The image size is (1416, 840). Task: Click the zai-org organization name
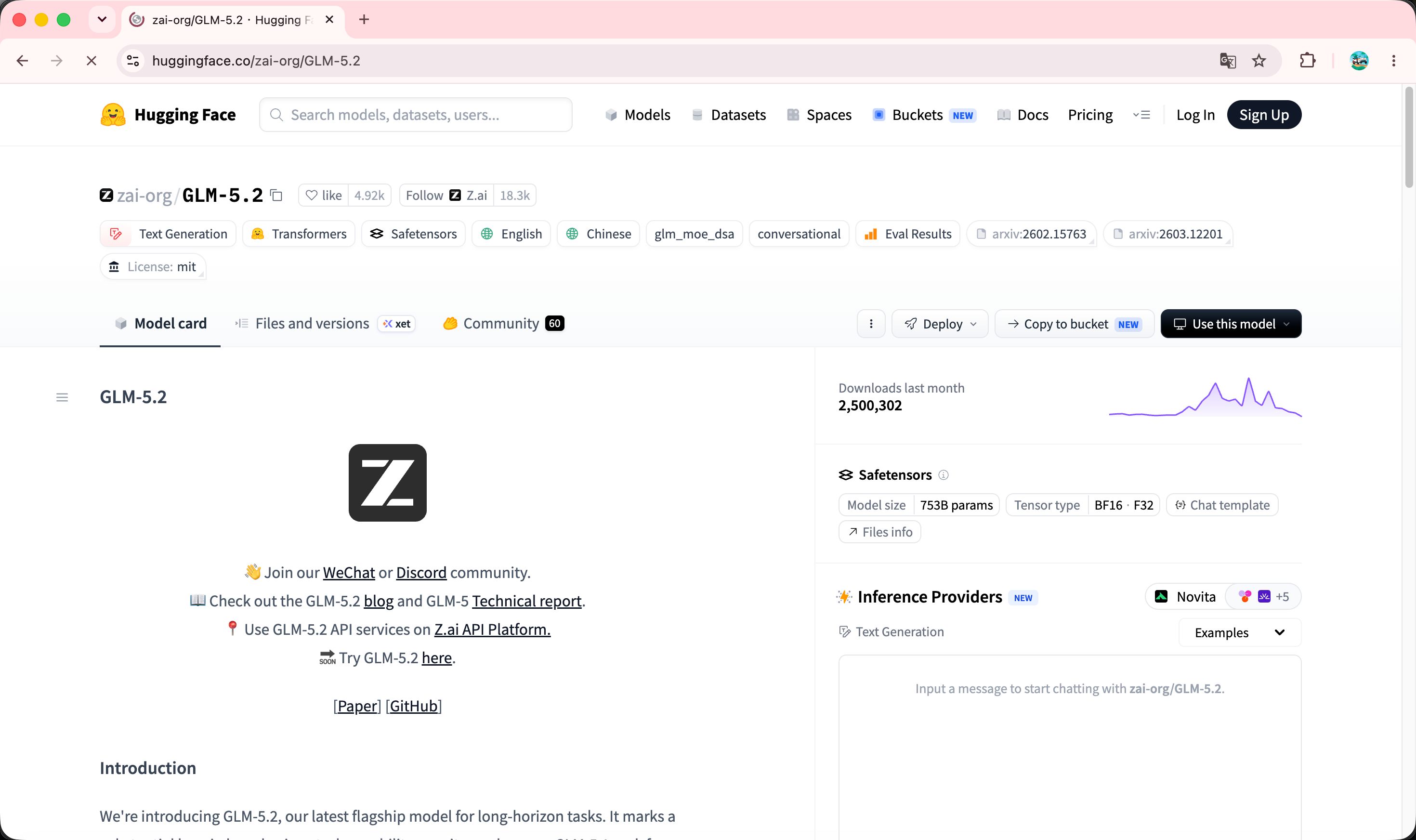[144, 195]
